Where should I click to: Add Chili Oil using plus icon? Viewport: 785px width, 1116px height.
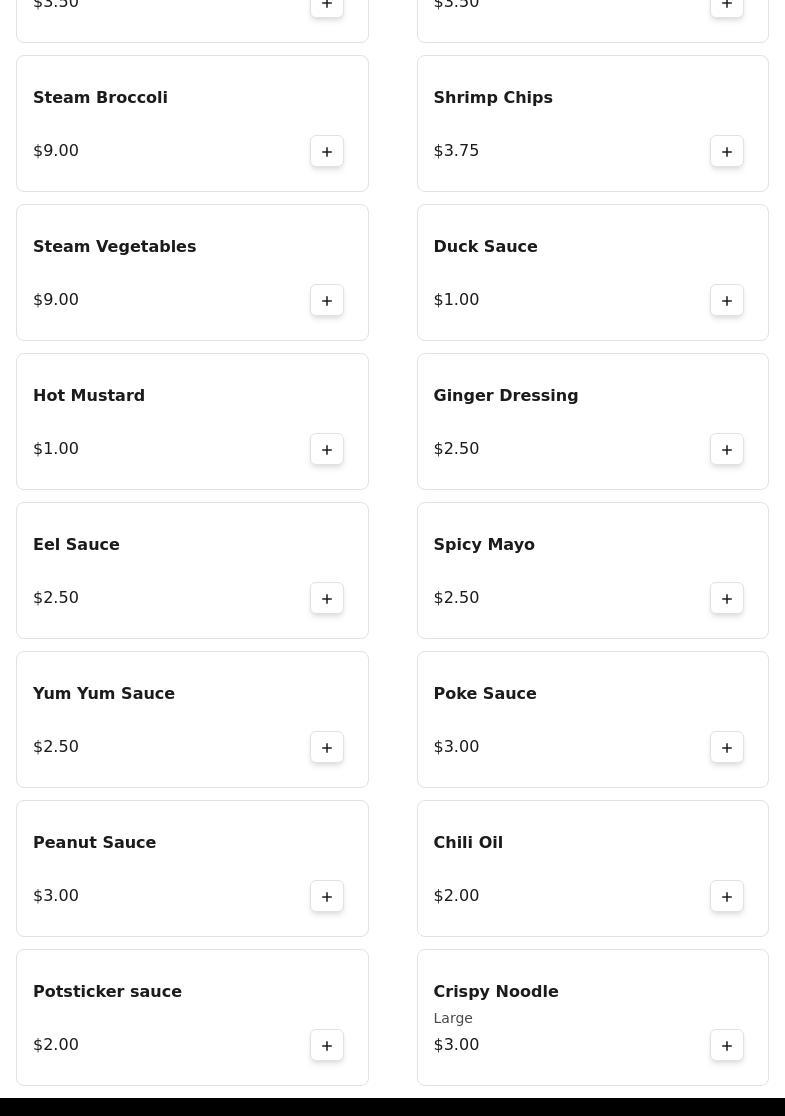[x=727, y=896]
